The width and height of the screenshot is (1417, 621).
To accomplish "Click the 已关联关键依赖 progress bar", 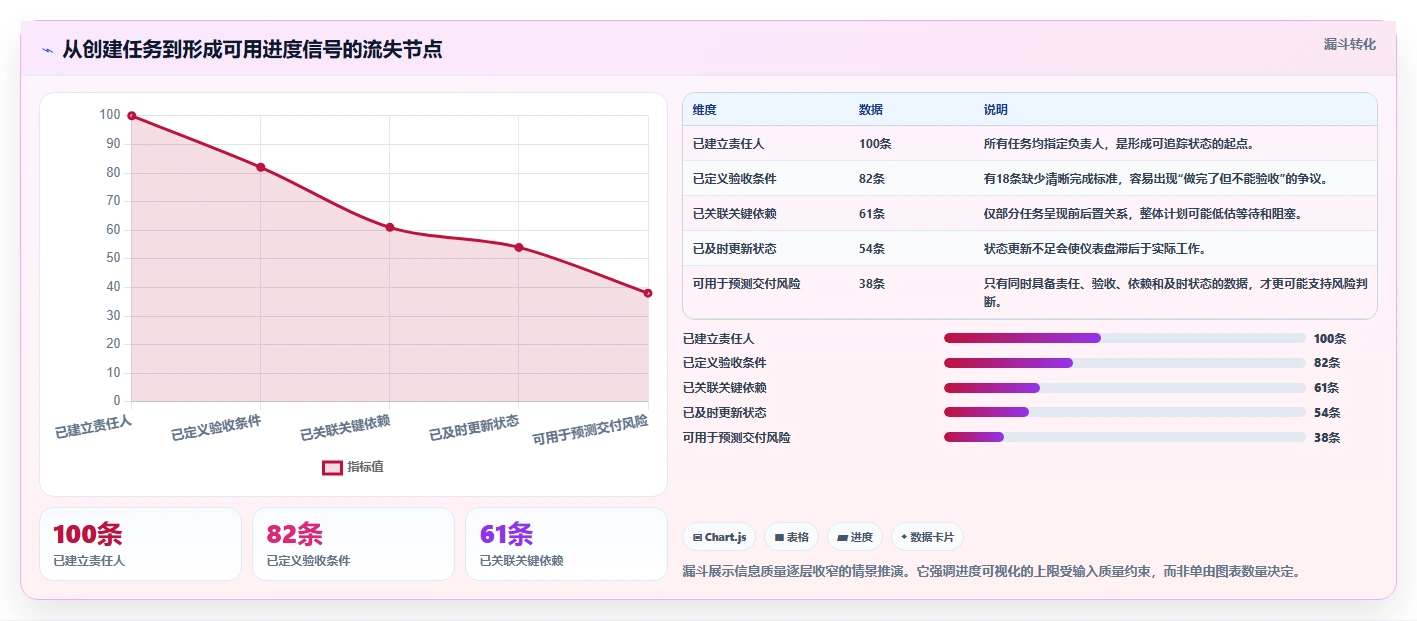I will click(1125, 388).
